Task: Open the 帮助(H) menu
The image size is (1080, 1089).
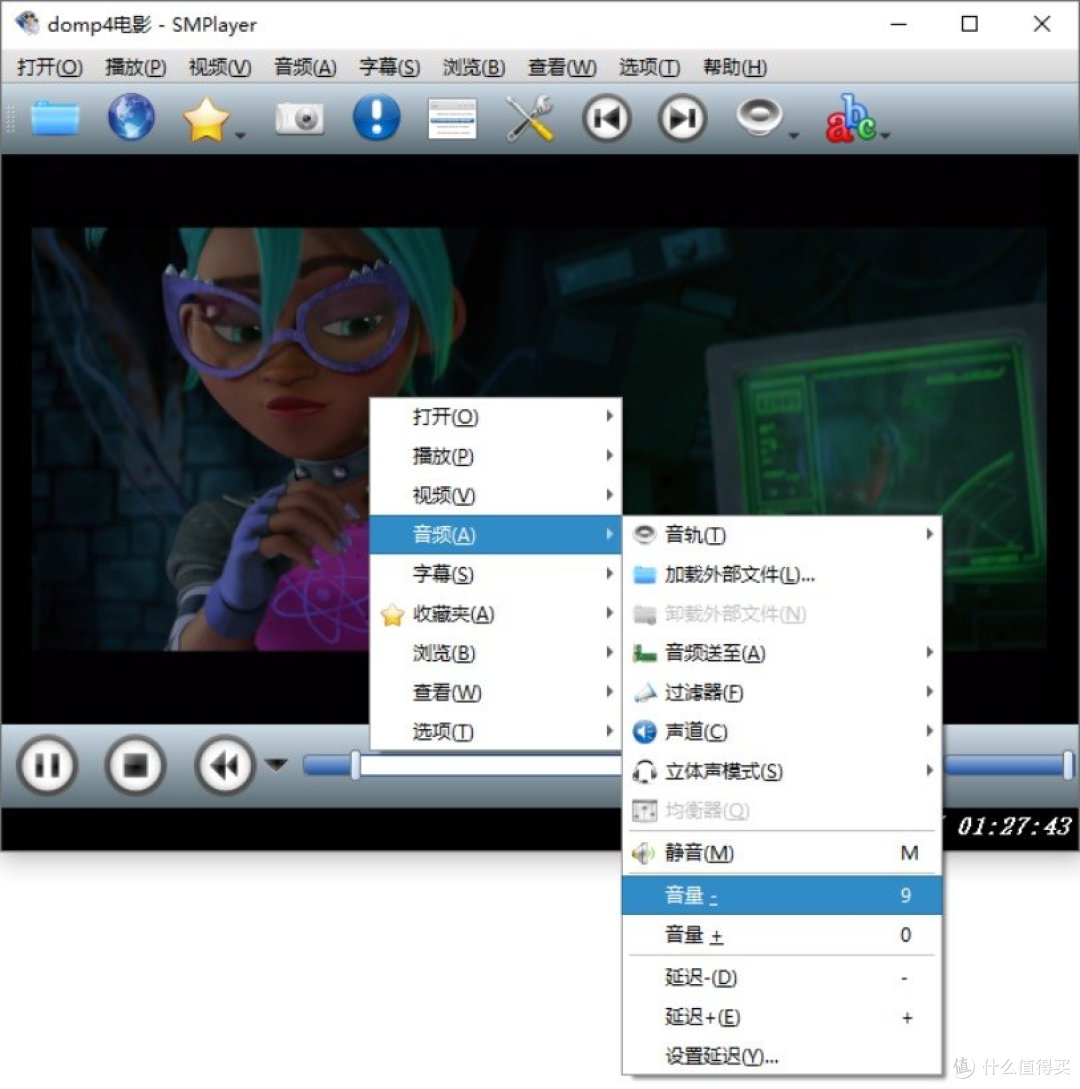Action: [734, 68]
